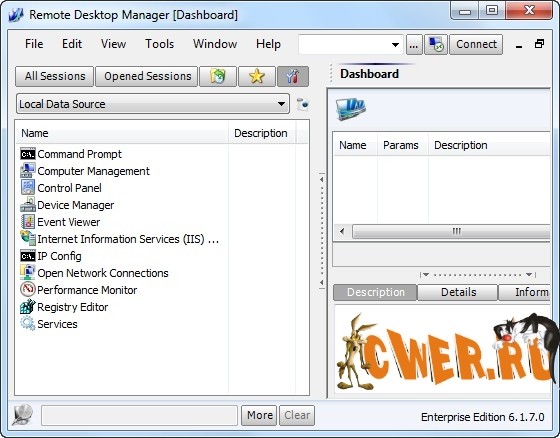Image resolution: width=560 pixels, height=438 pixels.
Task: Select the Open Network Connections entry
Action: [x=103, y=273]
